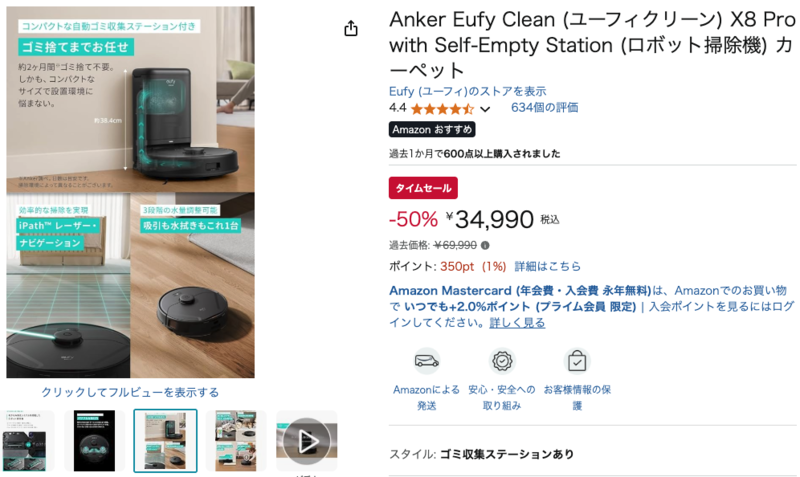
Task: Click クリックしてフルビューを表示する full view link
Action: [130, 392]
